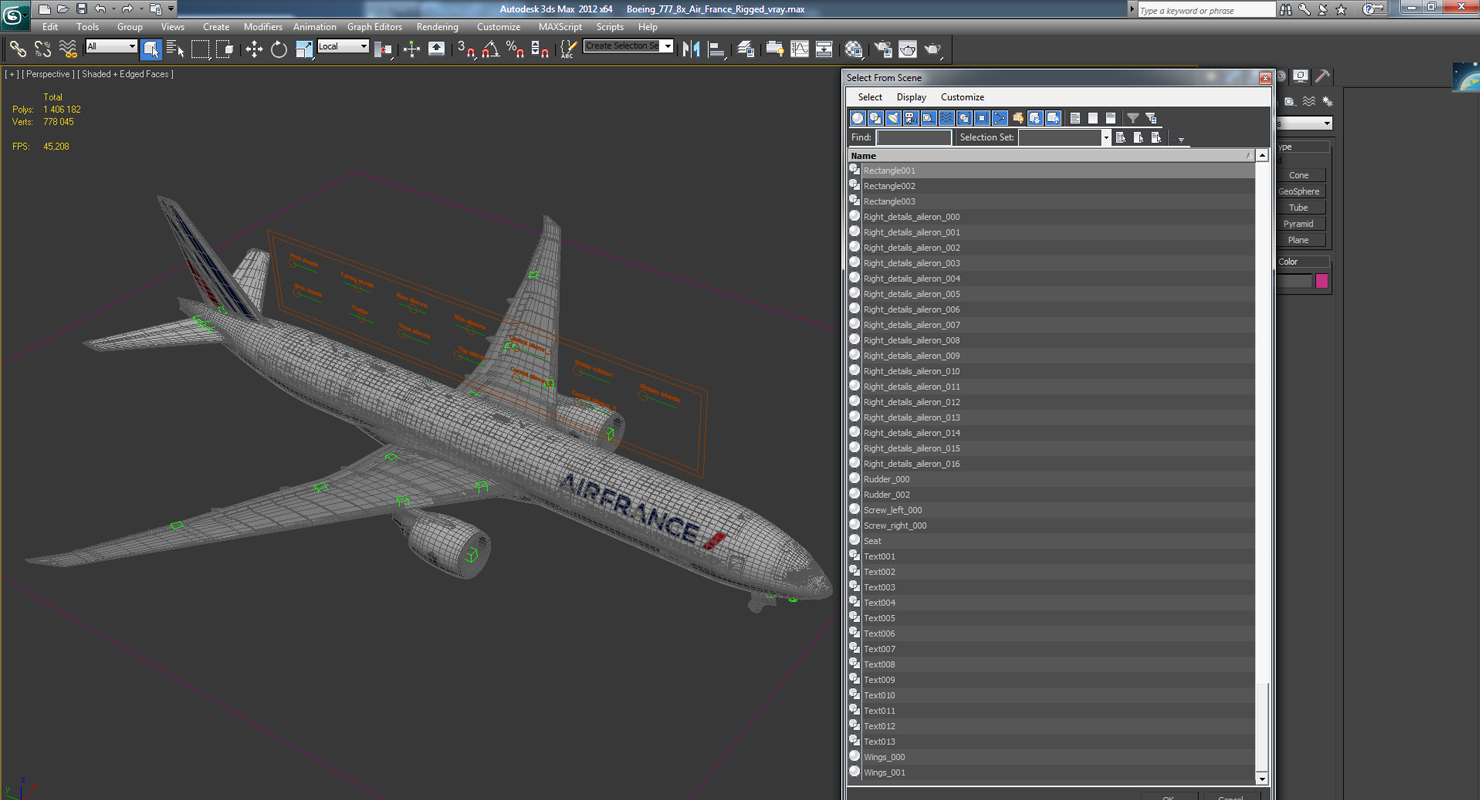The image size is (1480, 800).
Task: Click the Save File icon in title bar
Action: pos(81,9)
